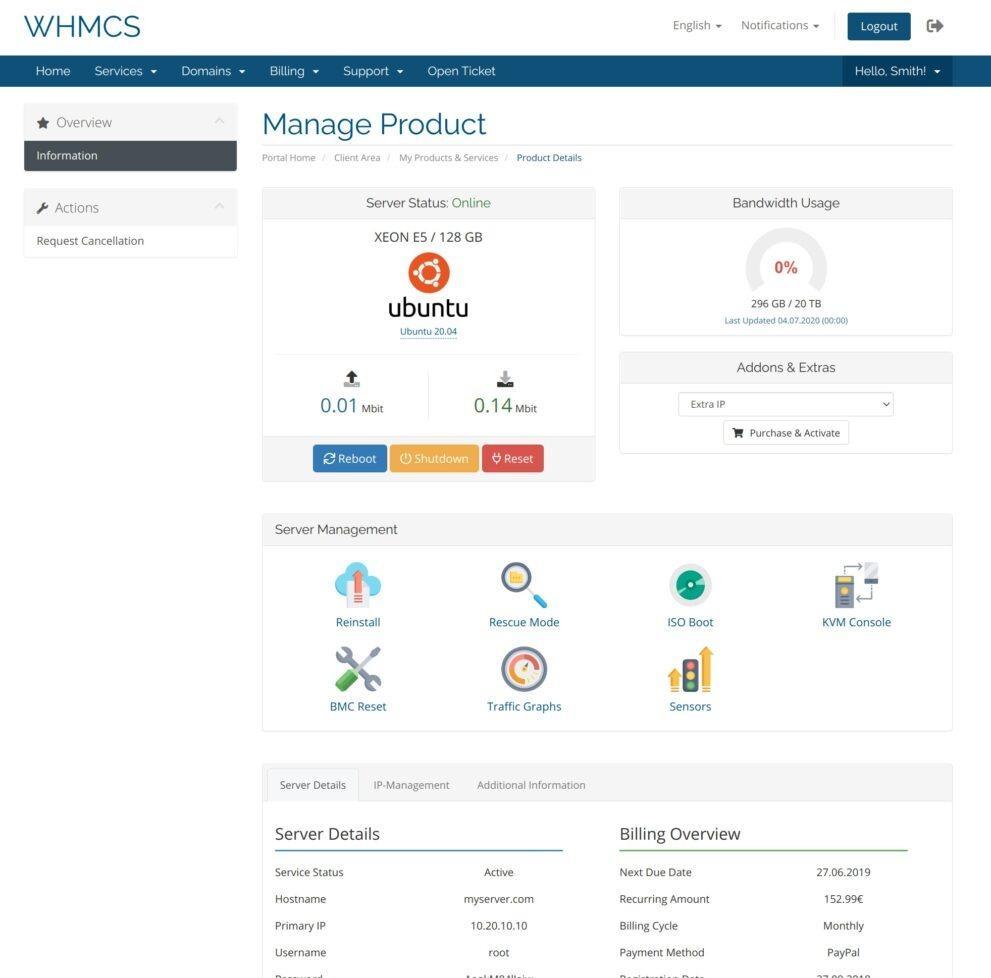The height and width of the screenshot is (978, 991).
Task: Click the bandwidth usage gauge
Action: 786,259
